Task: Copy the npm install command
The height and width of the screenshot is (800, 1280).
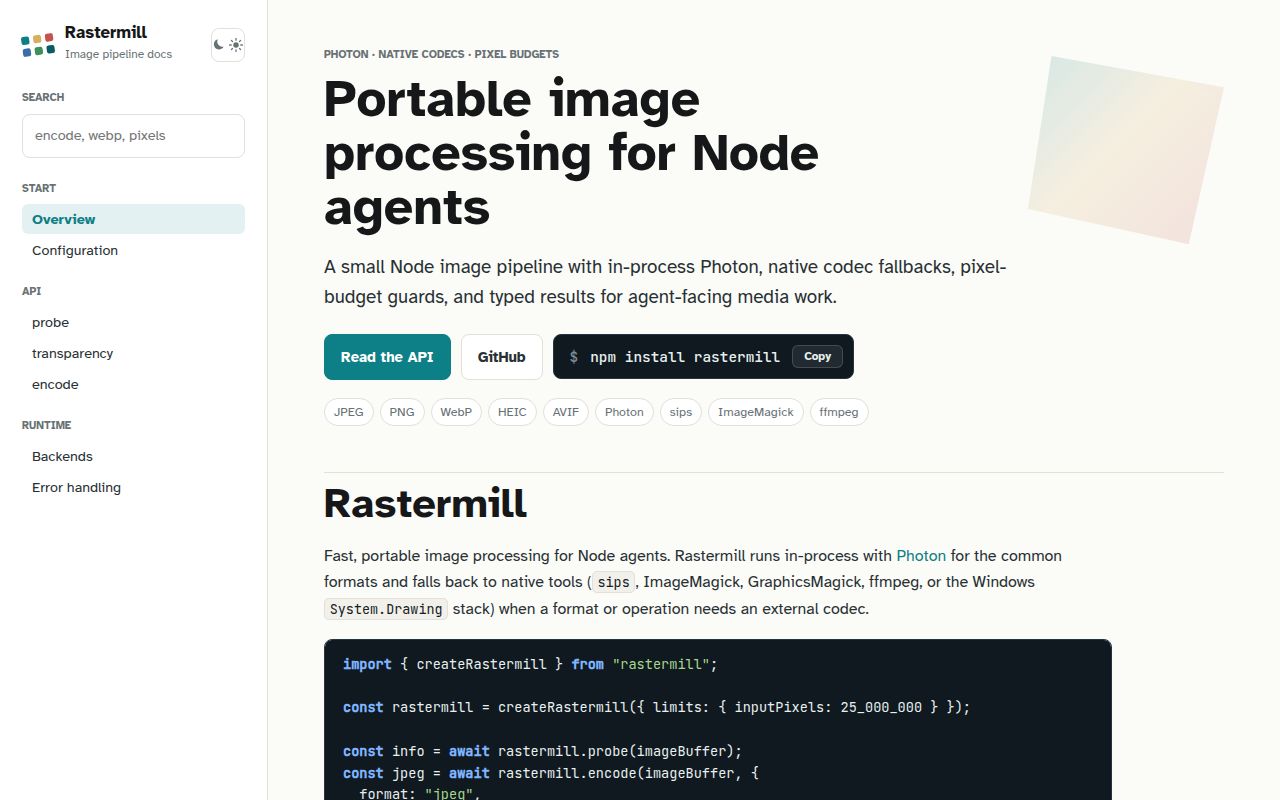Action: [818, 357]
